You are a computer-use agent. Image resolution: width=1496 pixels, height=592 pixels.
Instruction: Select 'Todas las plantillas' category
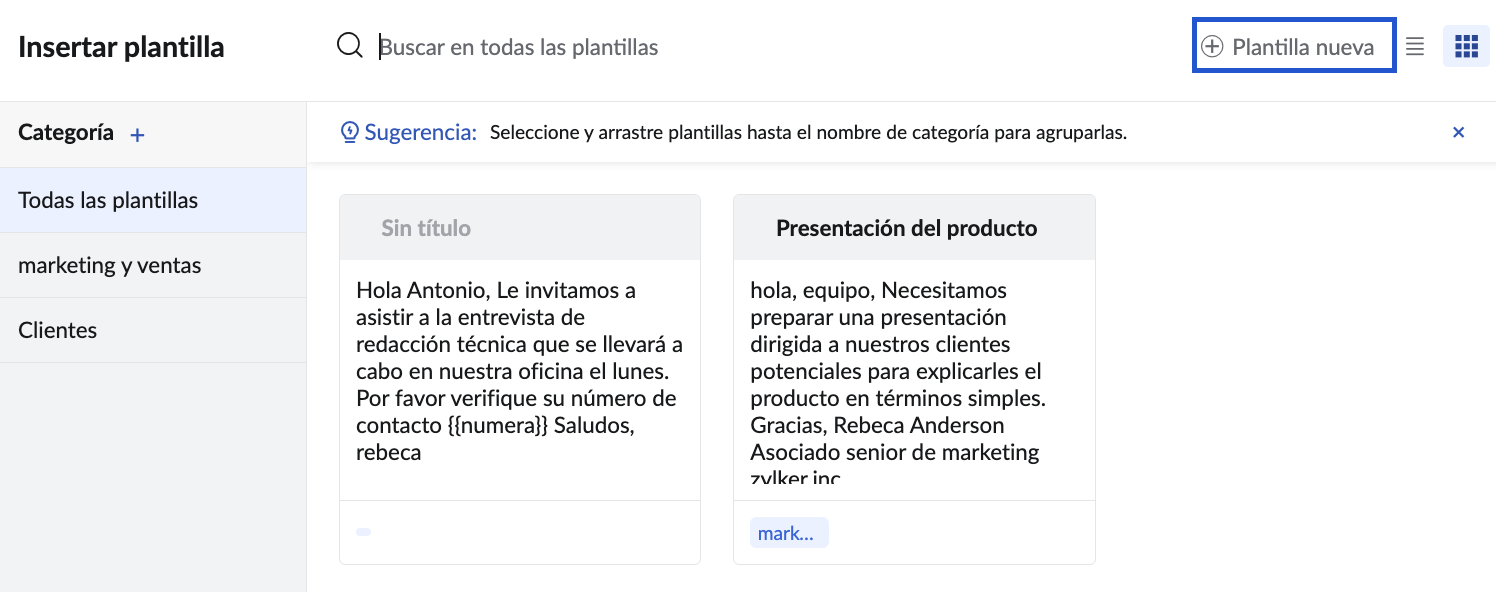point(108,200)
